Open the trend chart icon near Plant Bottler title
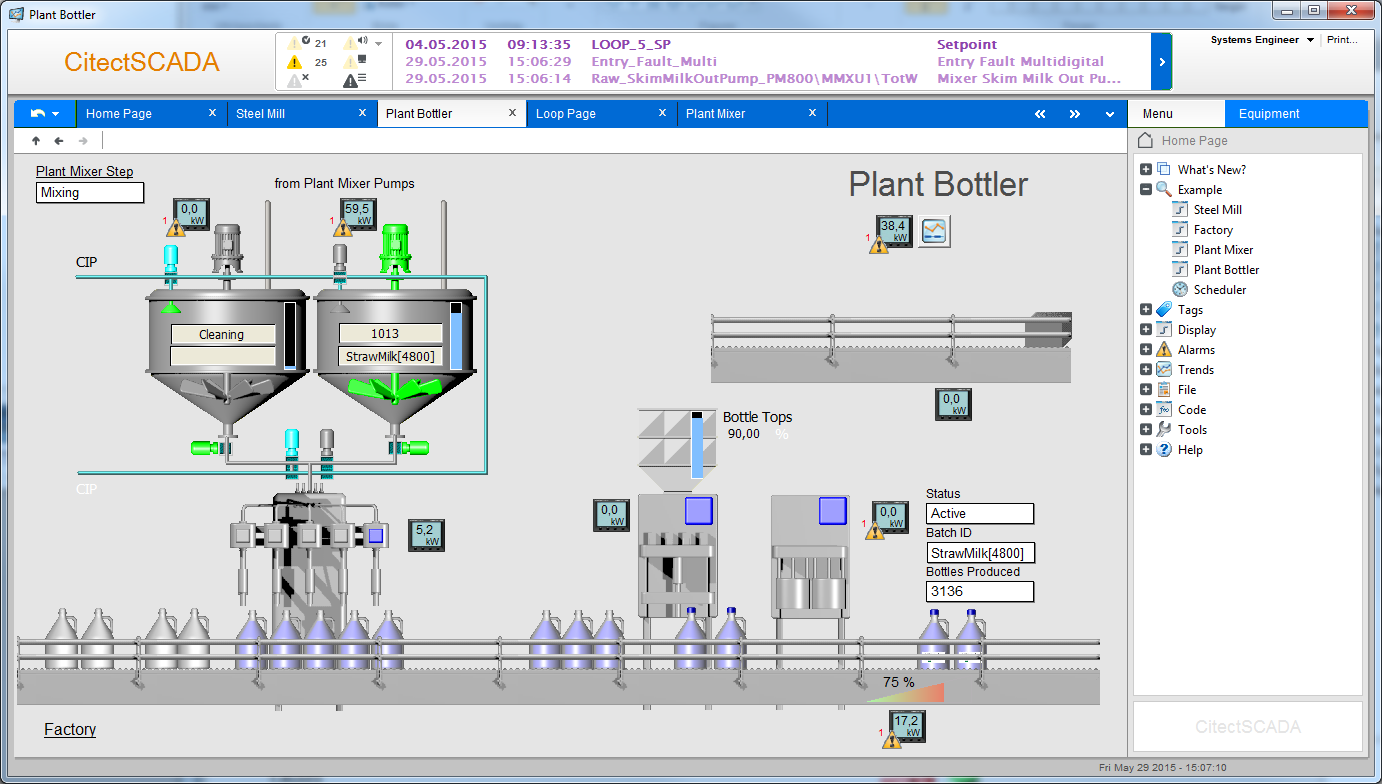 coord(935,231)
